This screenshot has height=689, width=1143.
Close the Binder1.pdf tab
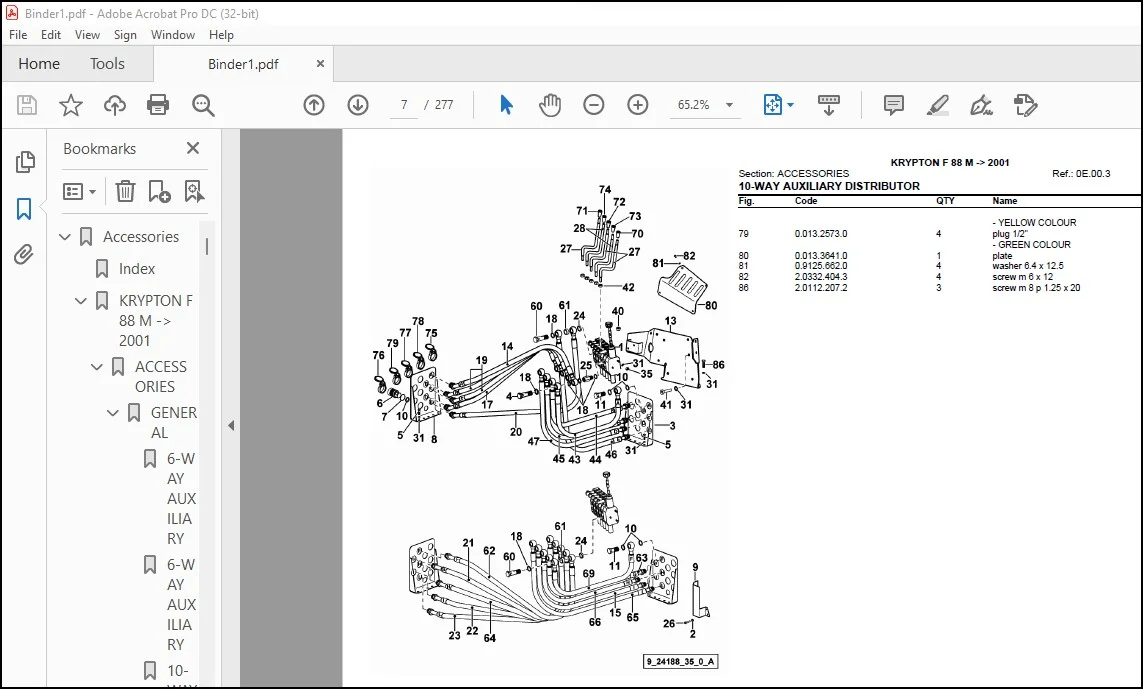point(320,64)
